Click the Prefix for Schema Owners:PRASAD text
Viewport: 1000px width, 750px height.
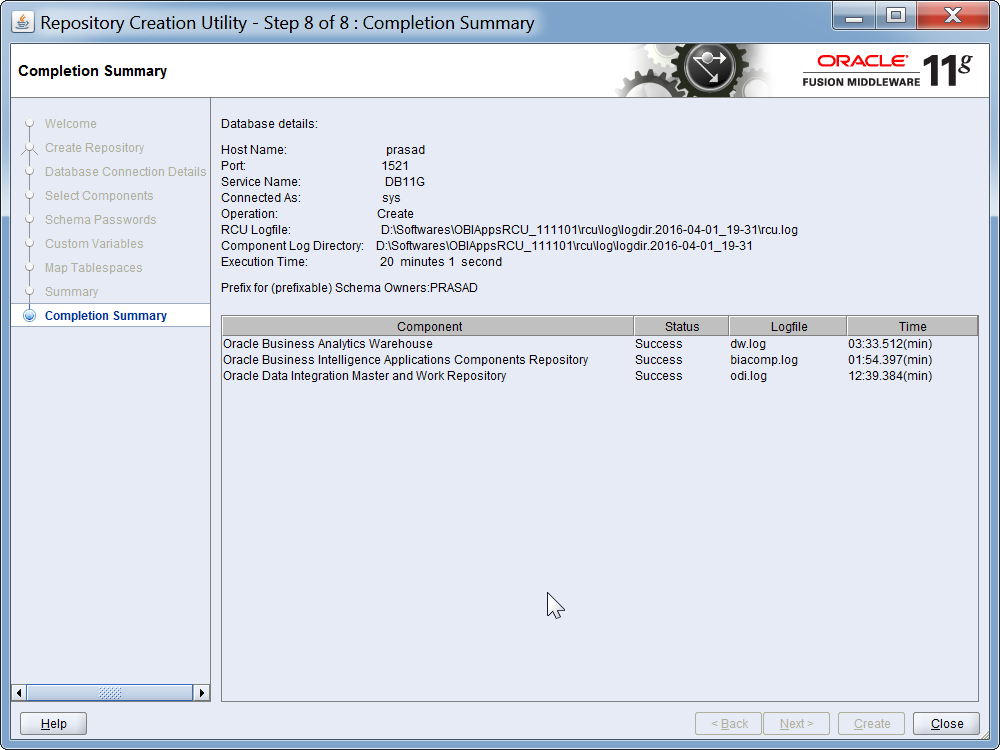click(x=349, y=288)
